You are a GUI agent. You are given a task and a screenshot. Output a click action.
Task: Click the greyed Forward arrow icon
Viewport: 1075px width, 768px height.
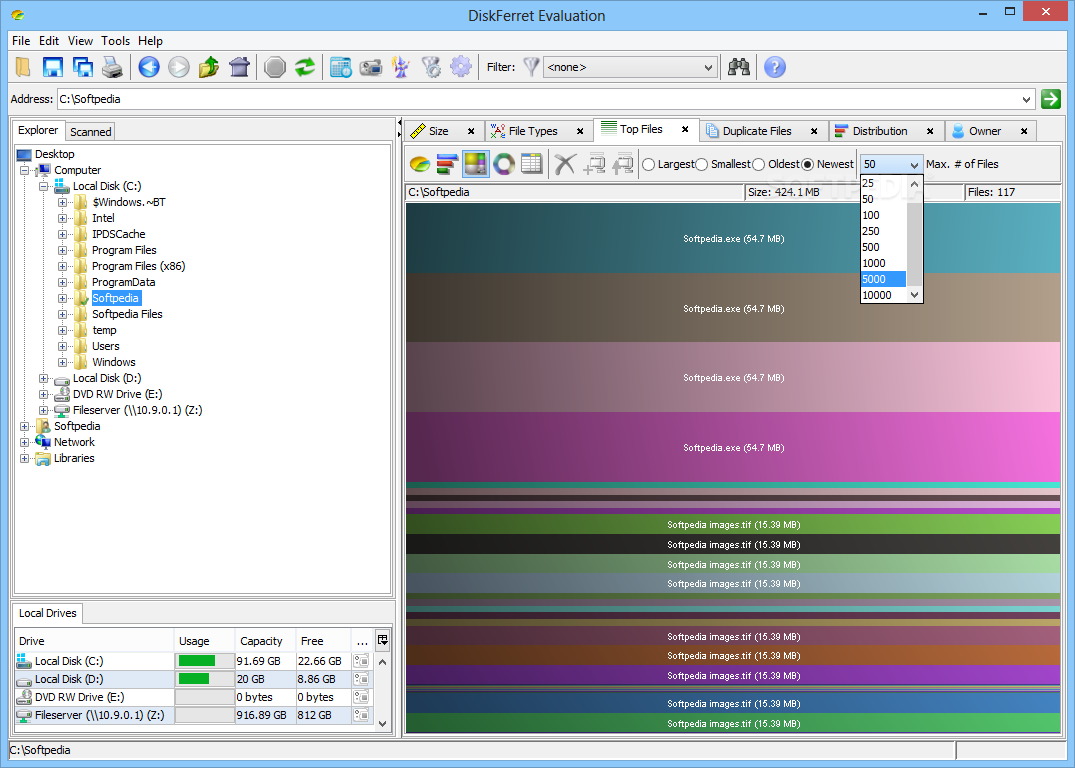point(179,67)
